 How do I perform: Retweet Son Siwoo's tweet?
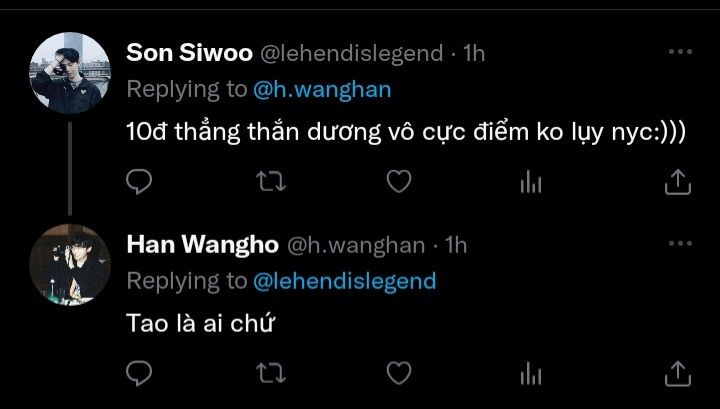point(271,181)
